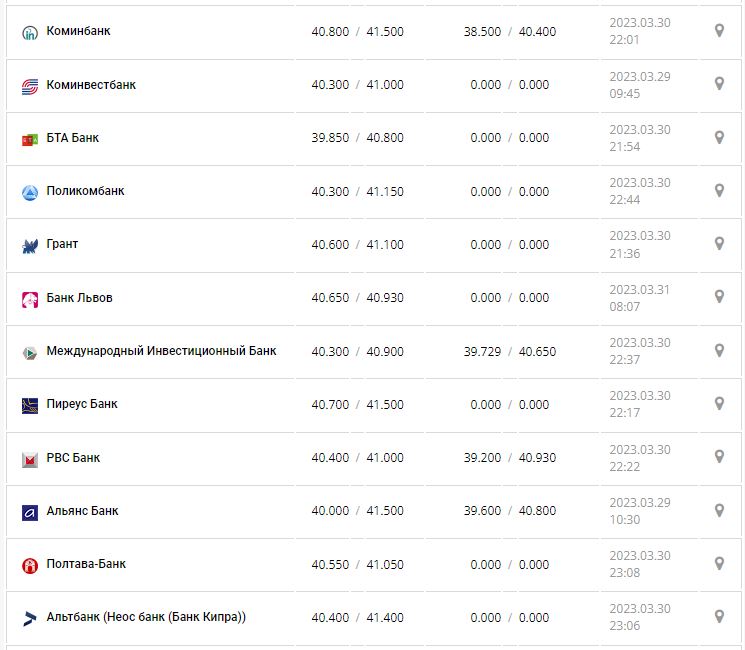This screenshot has width=745, height=650.
Task: Show Коминбанк location with map pin
Action: tap(718, 31)
